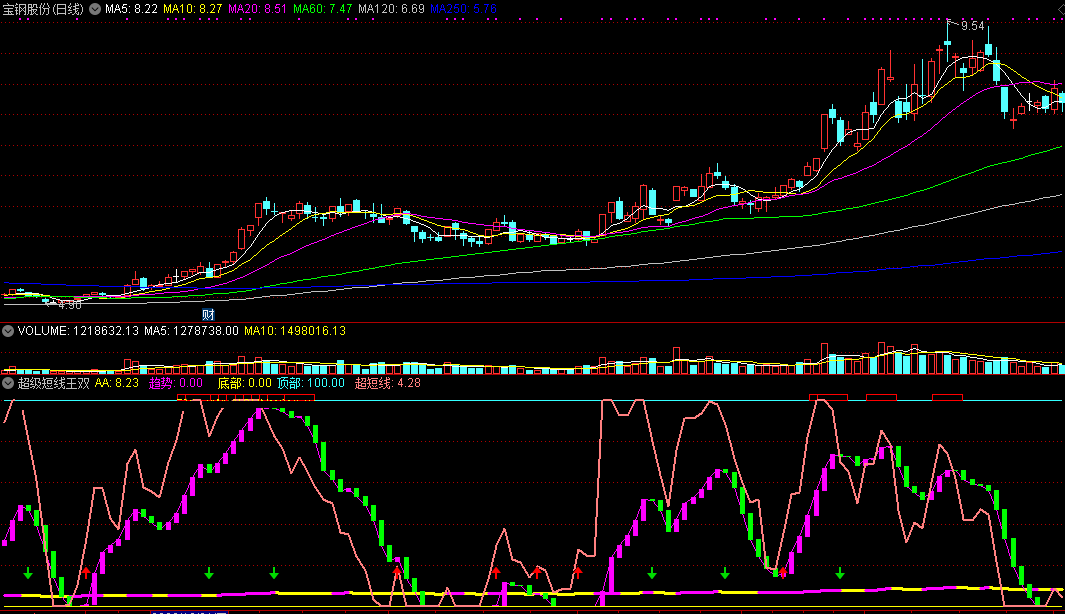Click the MA5: 8.22 moving average label
Image resolution: width=1065 pixels, height=614 pixels.
[x=131, y=10]
